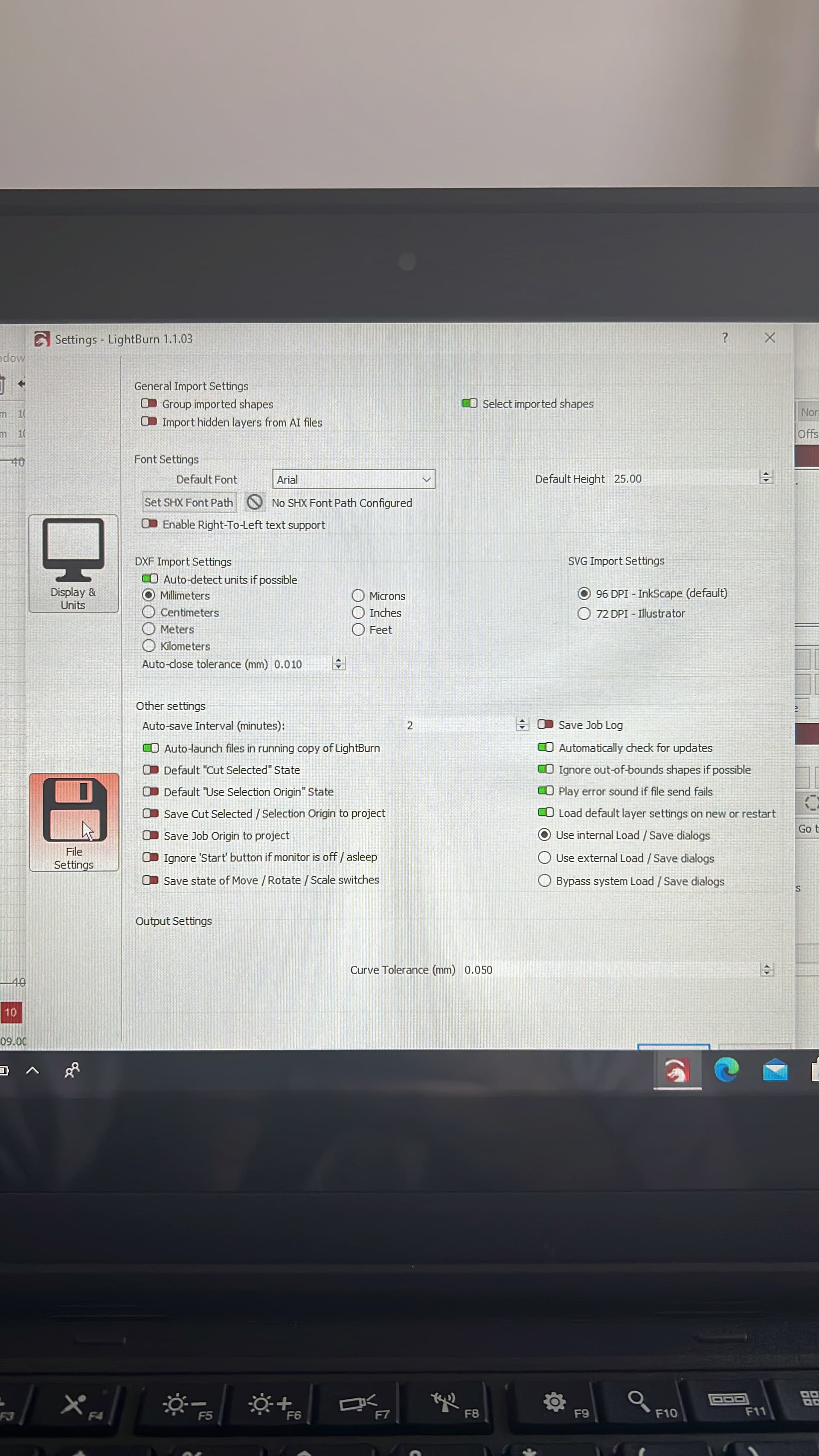Select Meters DXF unit
Viewport: 819px width, 1456px height.
pyautogui.click(x=148, y=629)
